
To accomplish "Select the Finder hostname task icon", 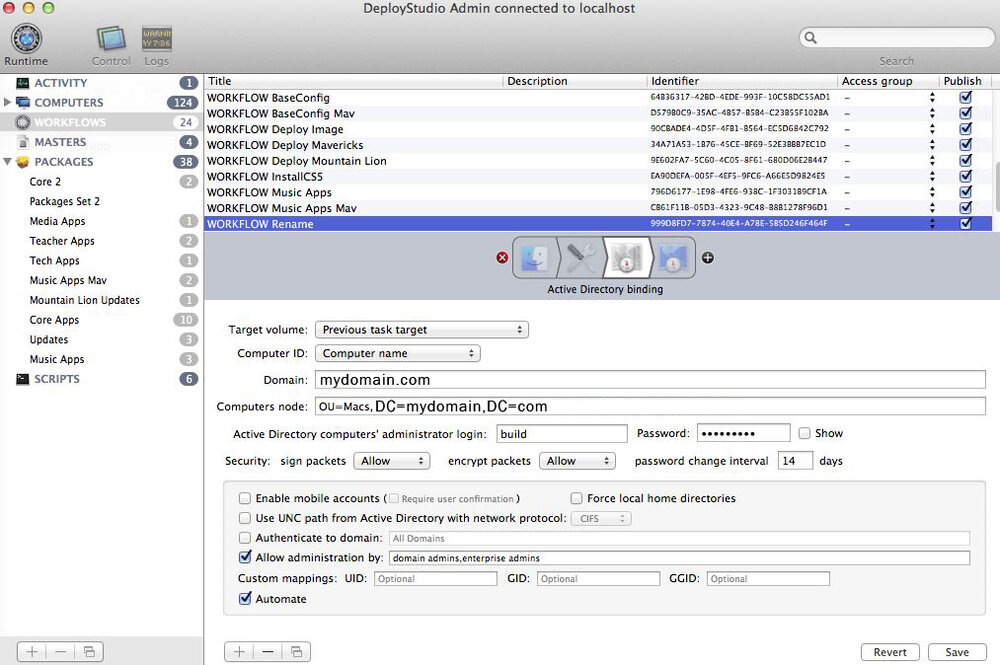I will 534,258.
